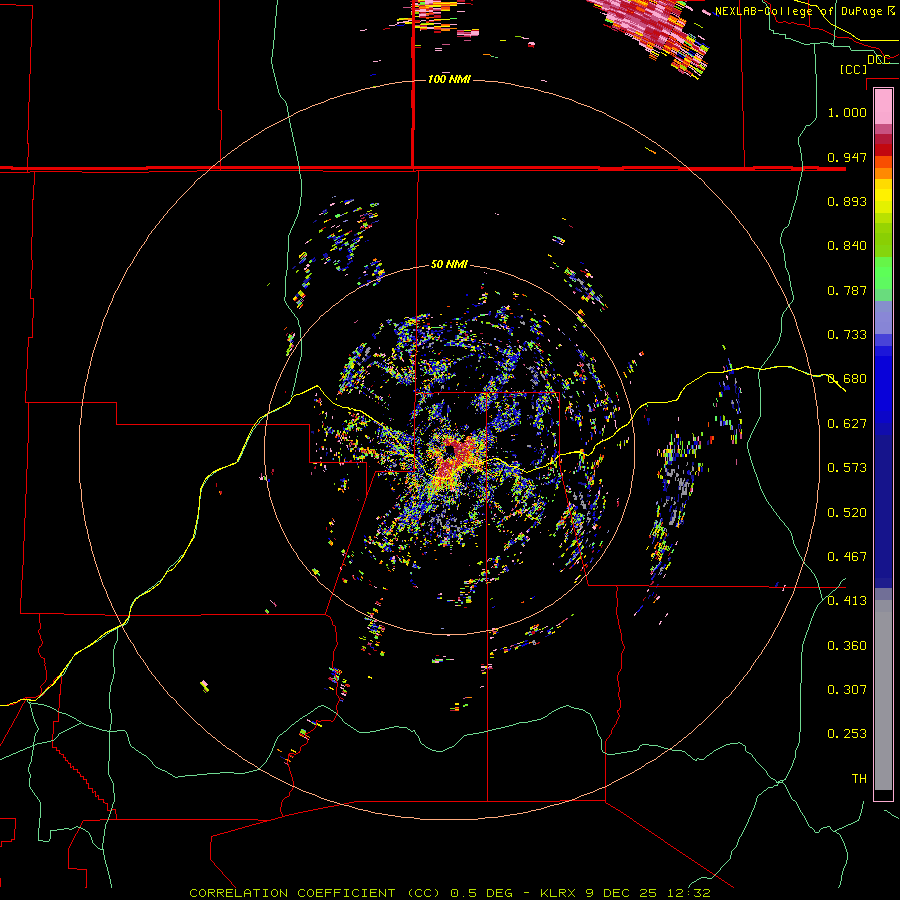Image resolution: width=900 pixels, height=900 pixels.
Task: Click the "9 DEC 25 12:32" timestamp
Action: [648, 893]
